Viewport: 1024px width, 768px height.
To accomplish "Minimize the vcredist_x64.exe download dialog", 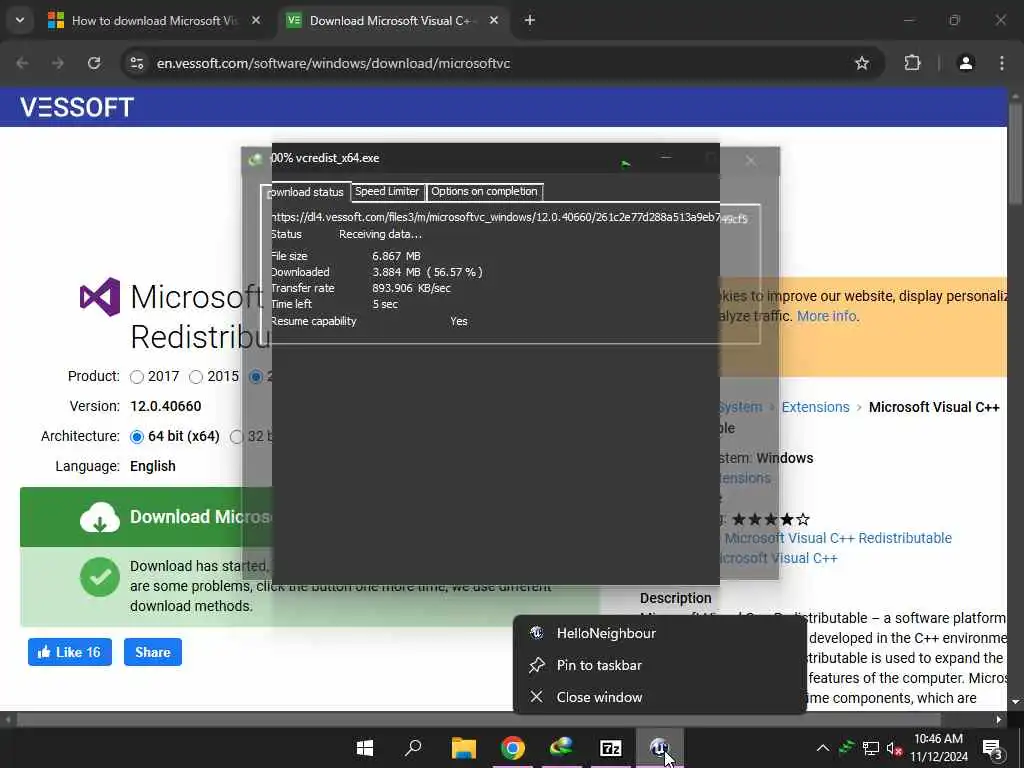I will coord(665,158).
